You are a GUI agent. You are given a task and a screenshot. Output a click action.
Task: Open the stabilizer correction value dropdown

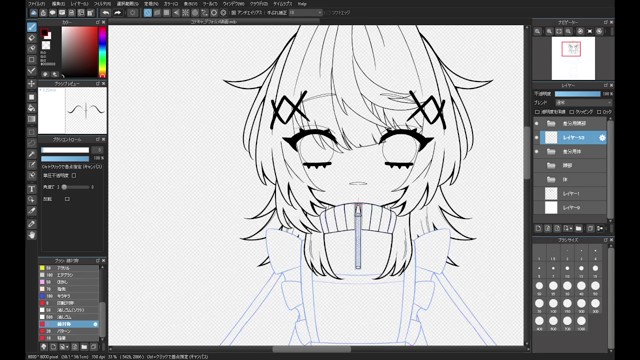(x=305, y=13)
